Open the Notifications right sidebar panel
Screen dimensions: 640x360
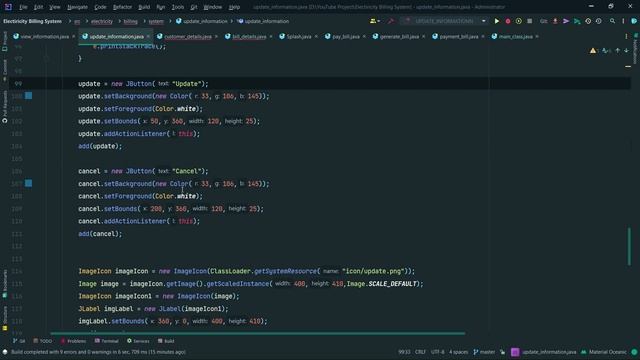click(636, 49)
